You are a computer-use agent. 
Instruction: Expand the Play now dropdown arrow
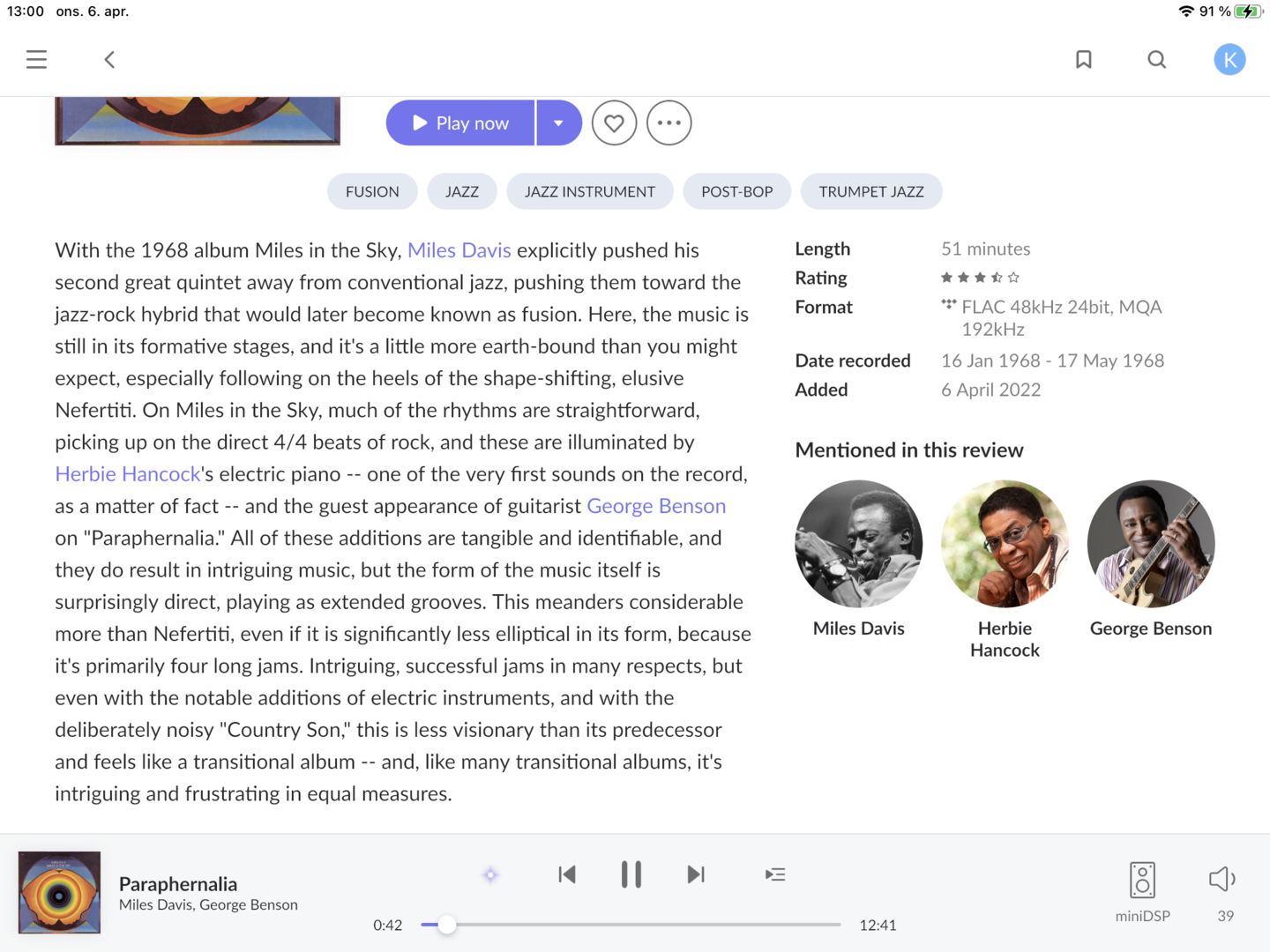point(559,123)
